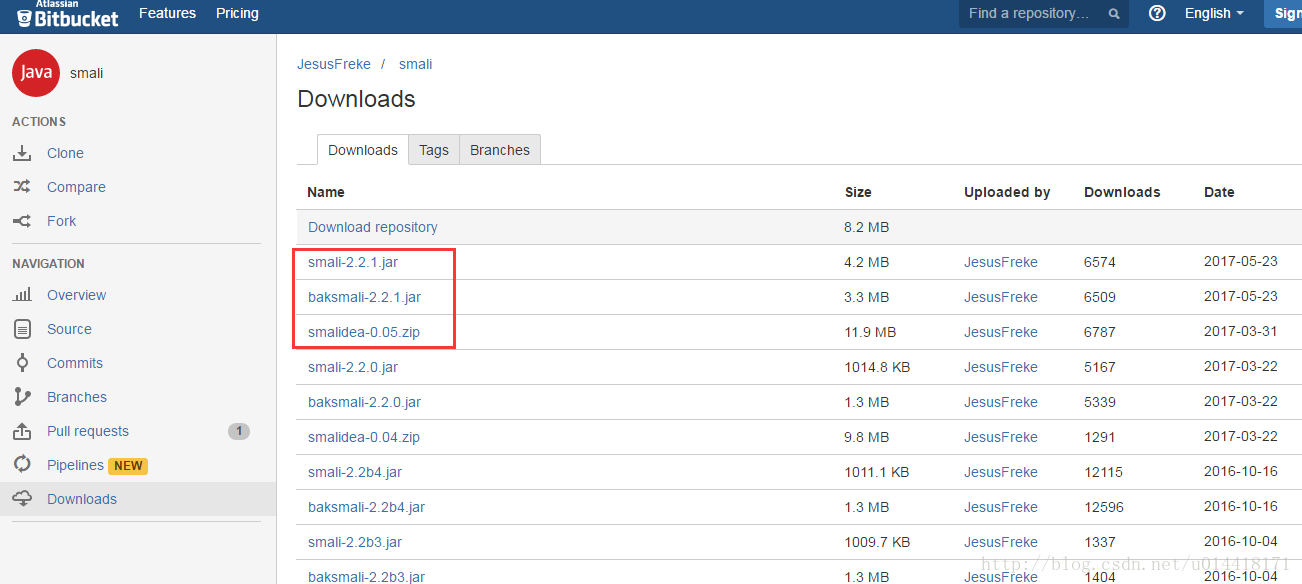This screenshot has height=584, width=1302.
Task: Open the Fork action in sidebar
Action: coord(61,221)
